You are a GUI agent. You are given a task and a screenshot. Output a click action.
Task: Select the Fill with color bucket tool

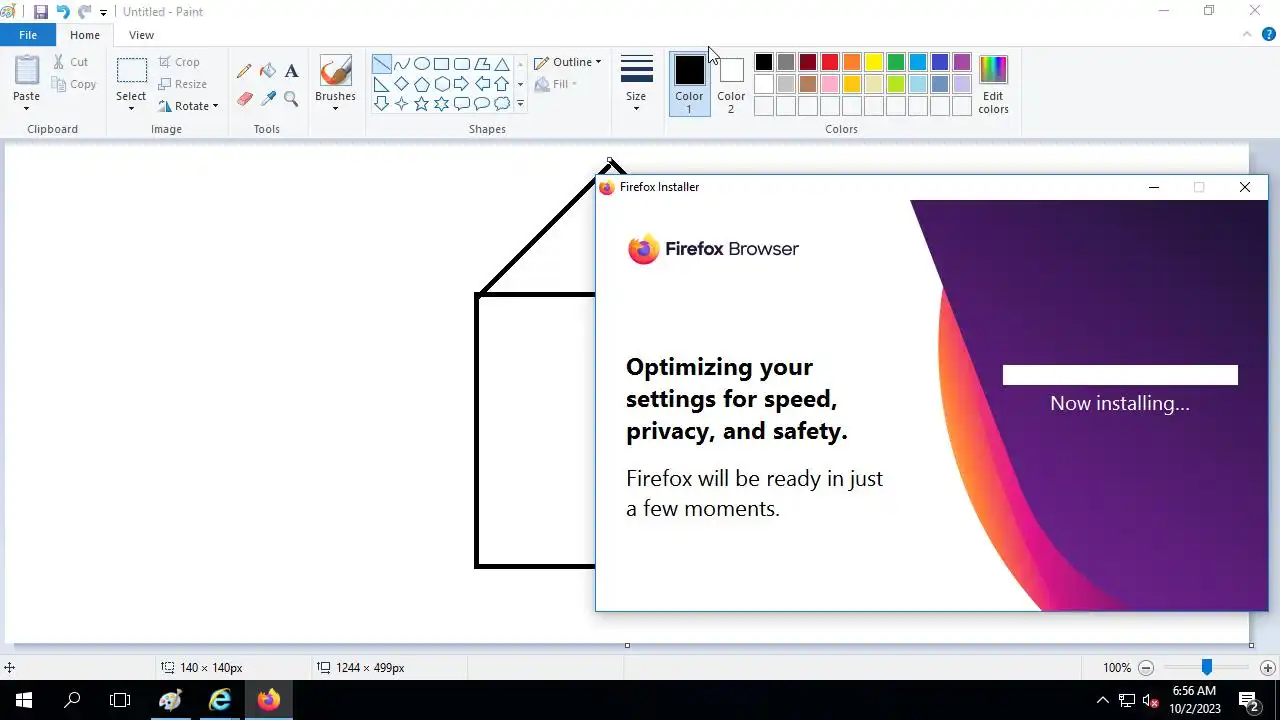[x=268, y=71]
